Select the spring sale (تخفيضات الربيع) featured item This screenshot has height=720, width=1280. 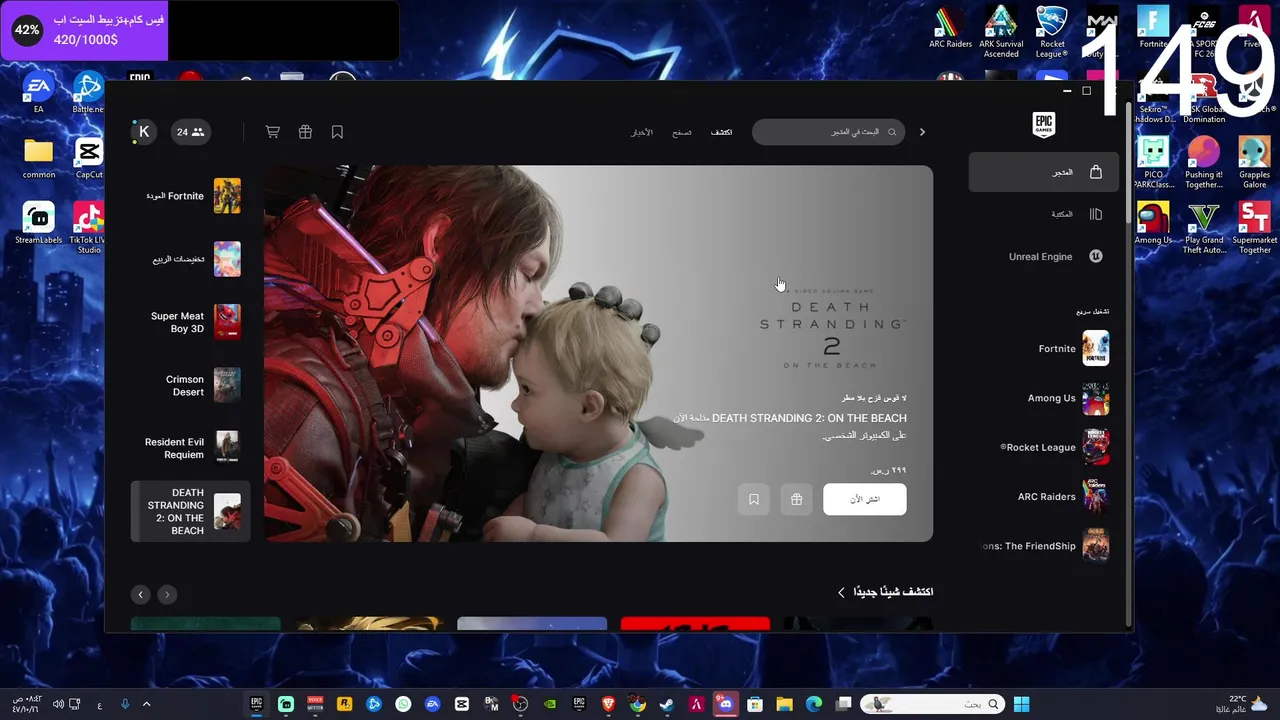click(x=191, y=259)
